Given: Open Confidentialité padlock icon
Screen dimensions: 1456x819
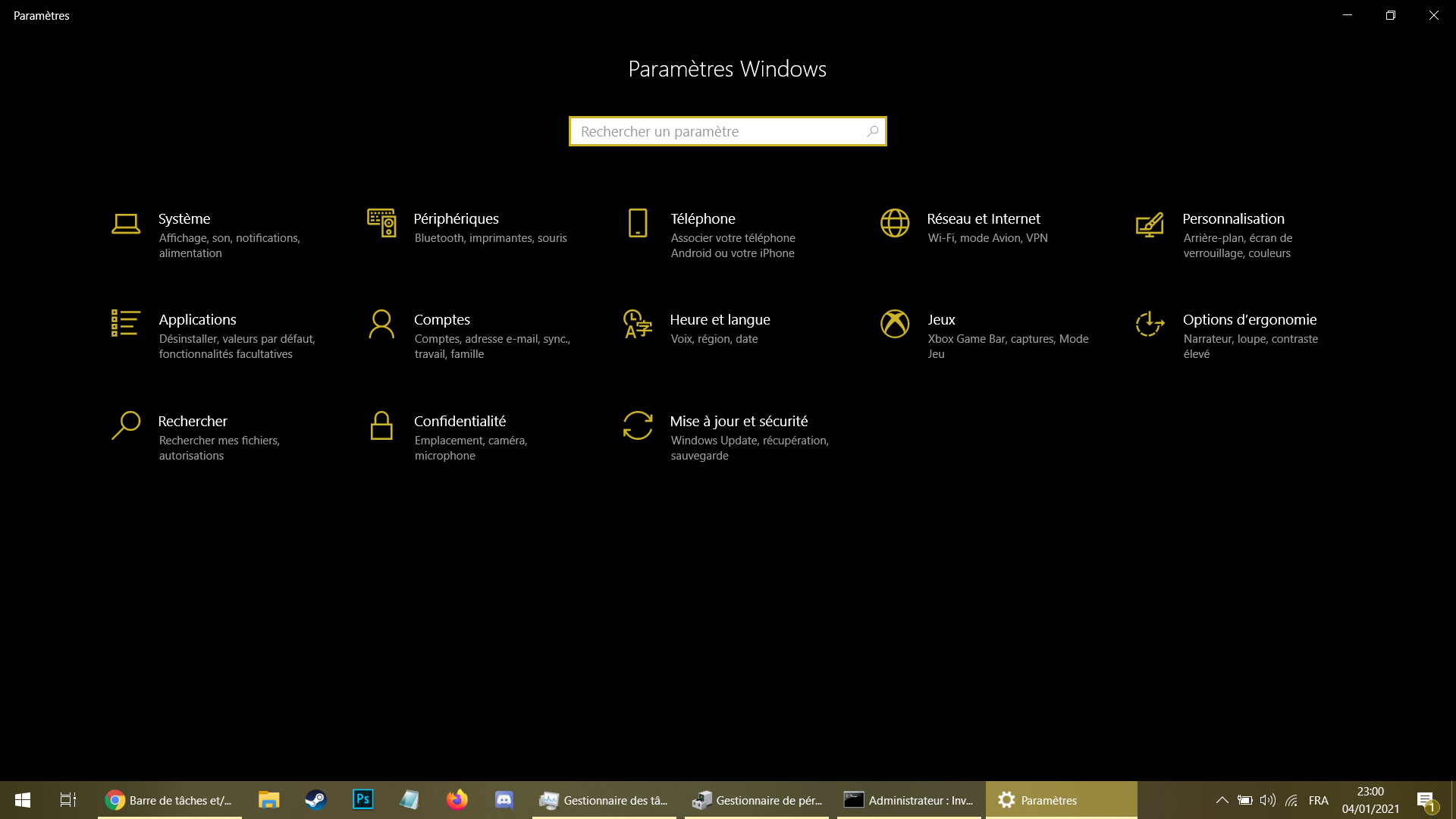Looking at the screenshot, I should click(381, 425).
